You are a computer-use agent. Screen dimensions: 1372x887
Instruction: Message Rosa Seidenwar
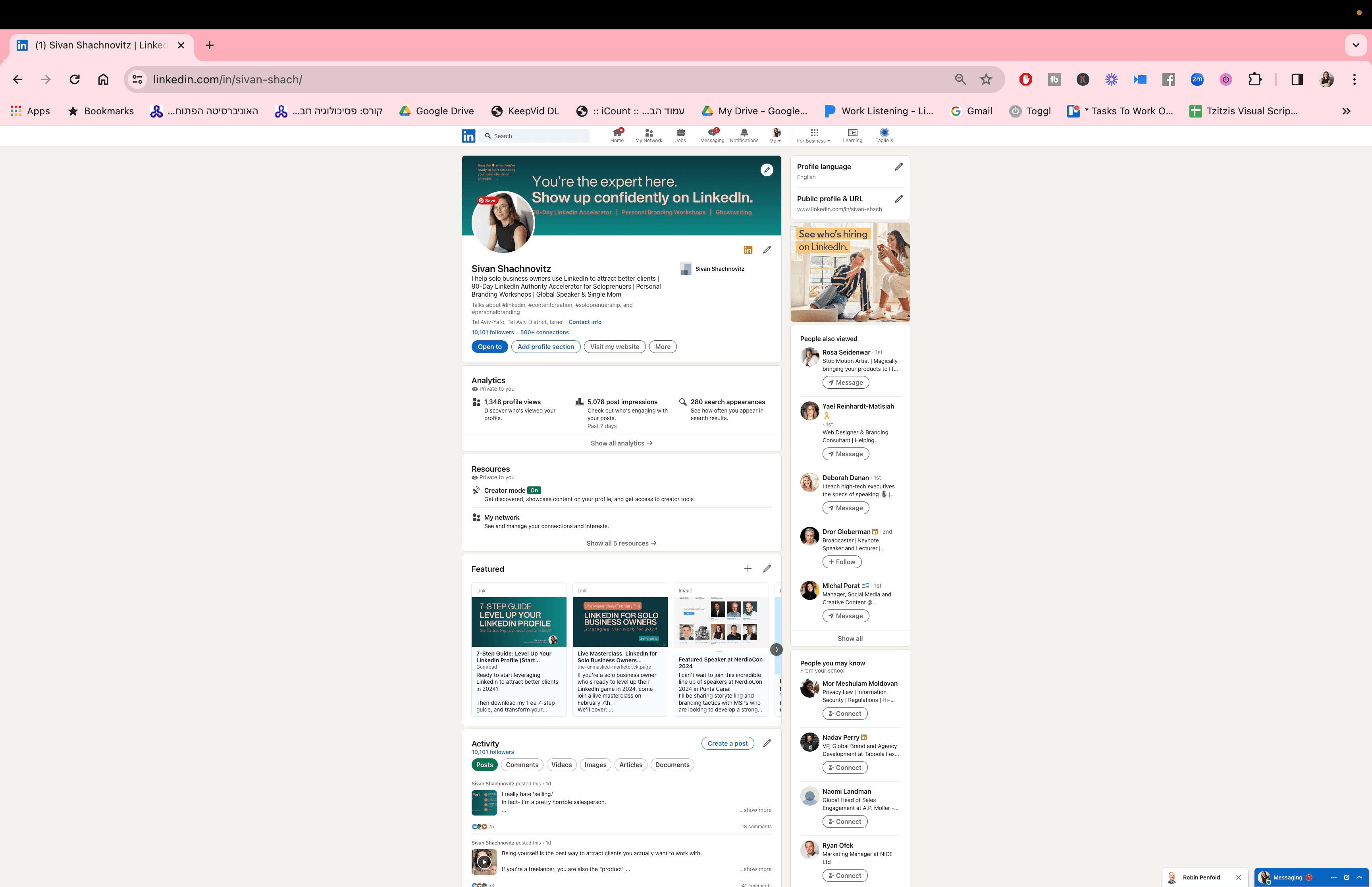click(846, 382)
